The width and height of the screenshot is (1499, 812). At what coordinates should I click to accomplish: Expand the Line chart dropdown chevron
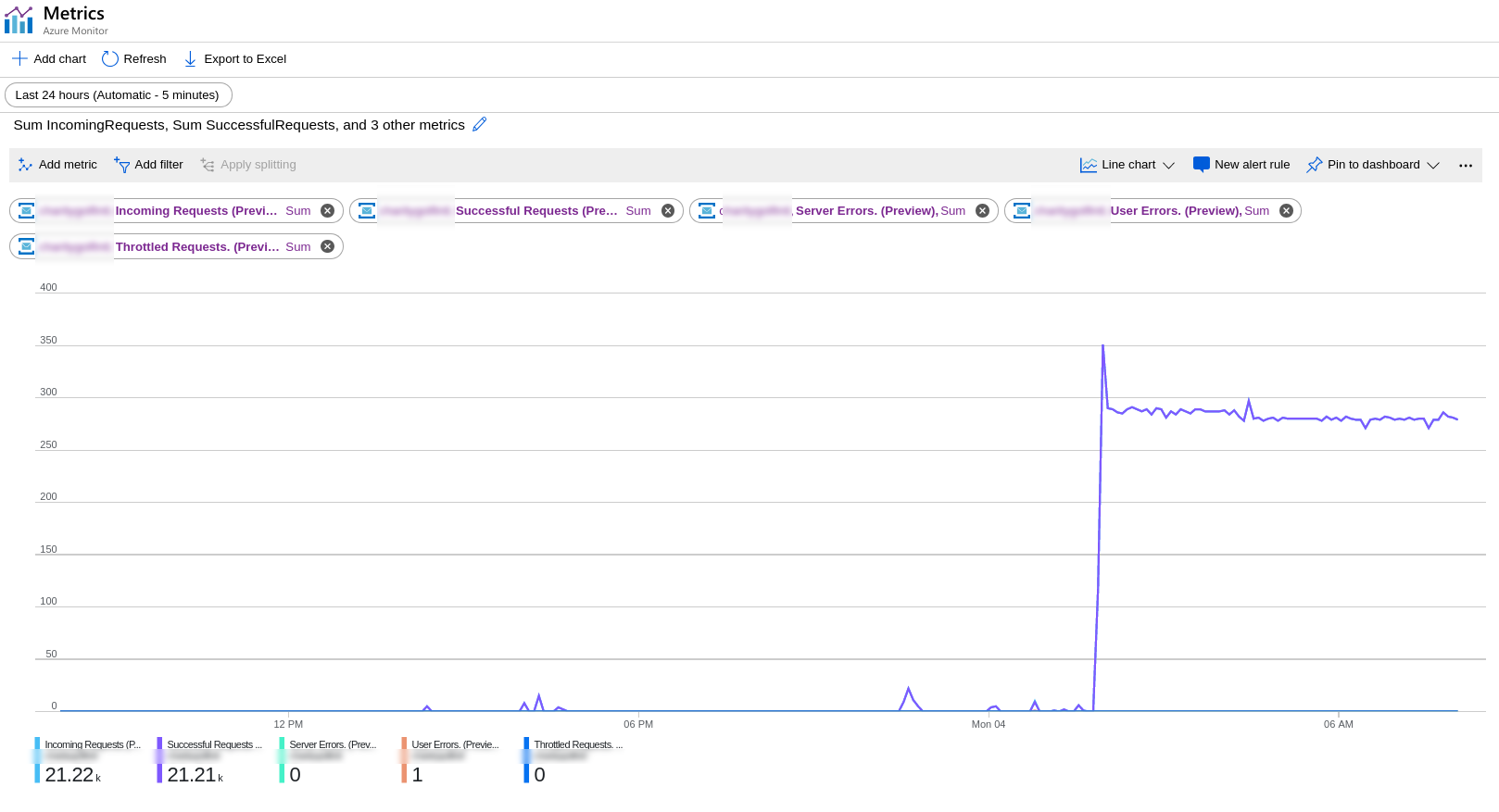(1168, 165)
